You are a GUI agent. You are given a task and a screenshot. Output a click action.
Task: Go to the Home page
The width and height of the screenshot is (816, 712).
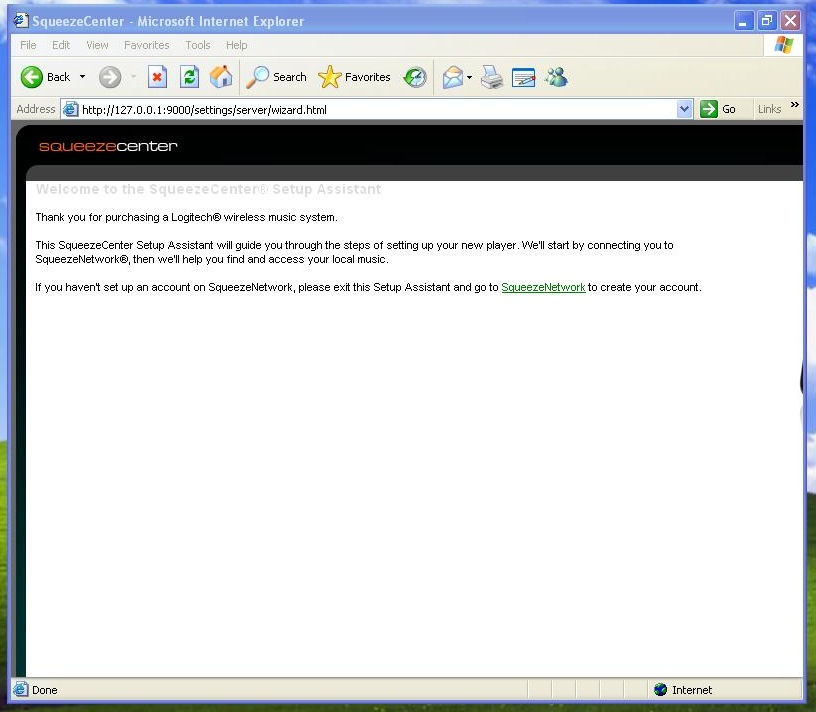[221, 77]
